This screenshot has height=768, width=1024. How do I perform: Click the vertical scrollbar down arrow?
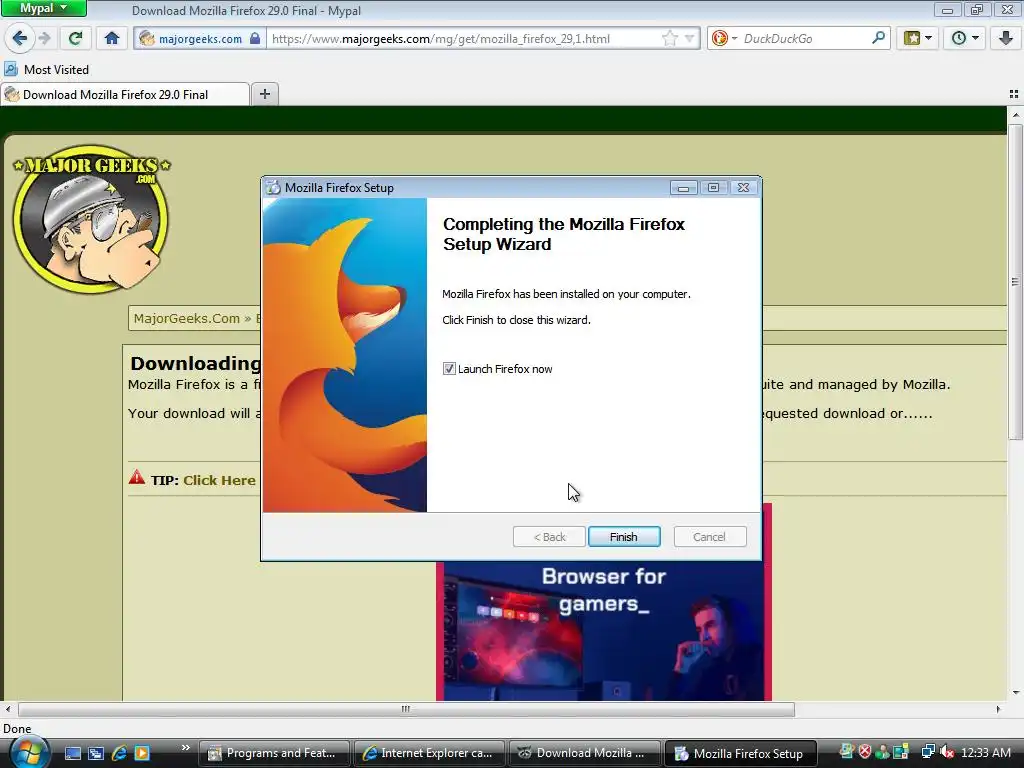(1016, 693)
